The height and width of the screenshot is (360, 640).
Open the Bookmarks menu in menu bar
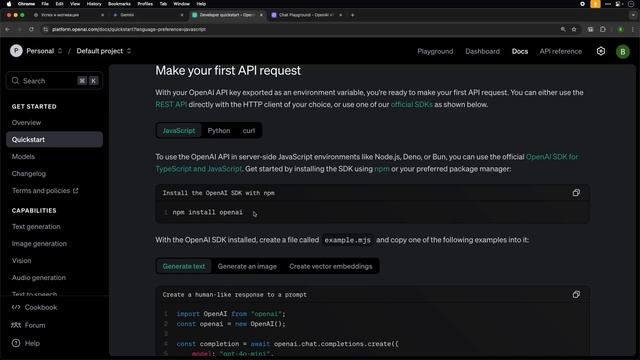pyautogui.click(x=119, y=4)
